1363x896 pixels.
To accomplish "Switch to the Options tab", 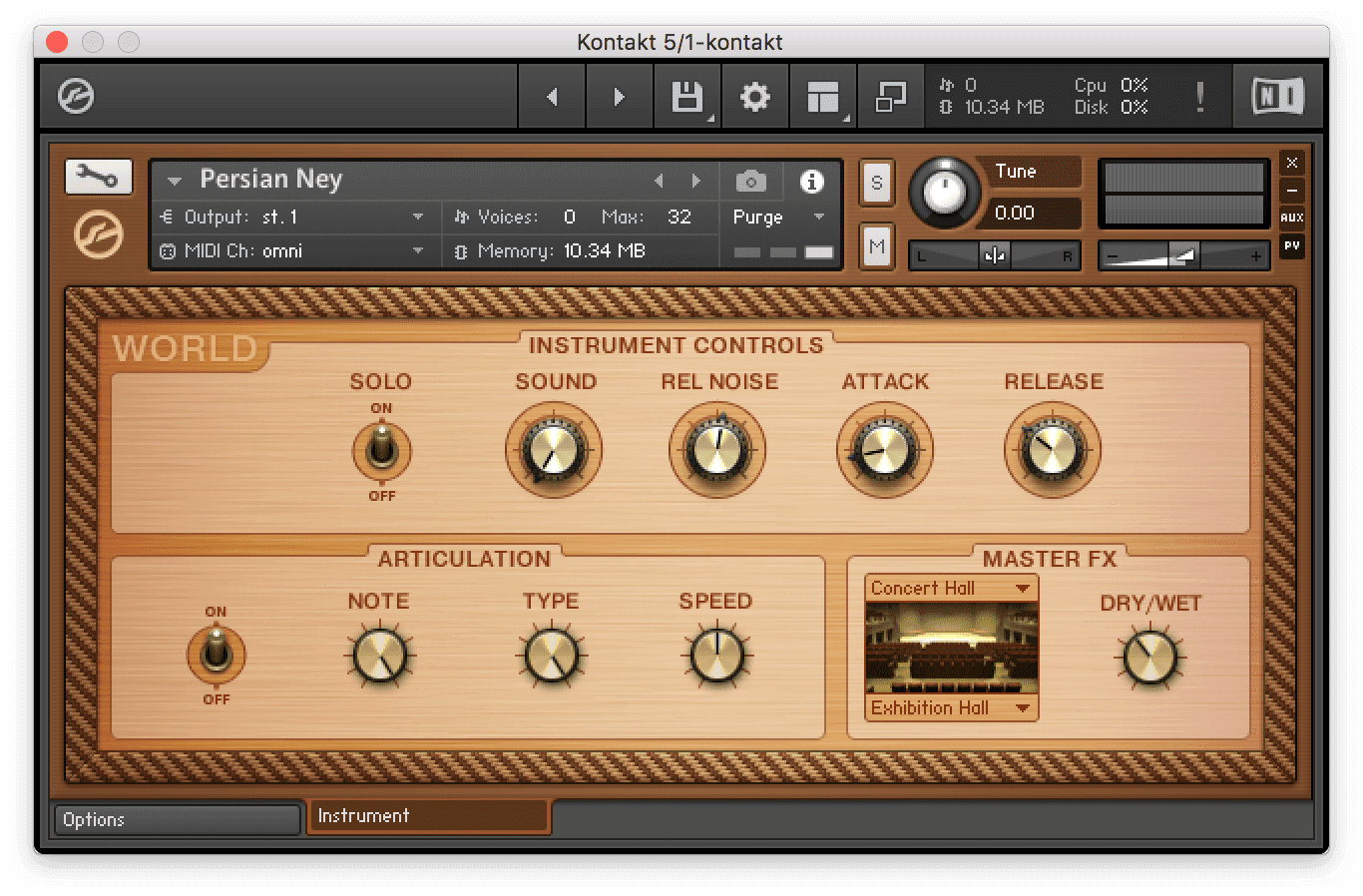I will pyautogui.click(x=177, y=819).
